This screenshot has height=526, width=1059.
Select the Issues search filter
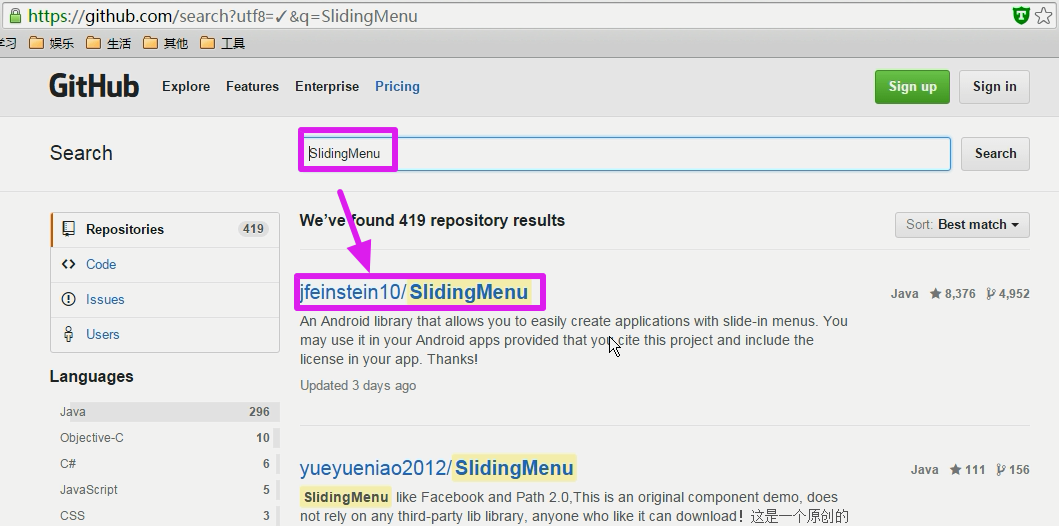pos(165,300)
